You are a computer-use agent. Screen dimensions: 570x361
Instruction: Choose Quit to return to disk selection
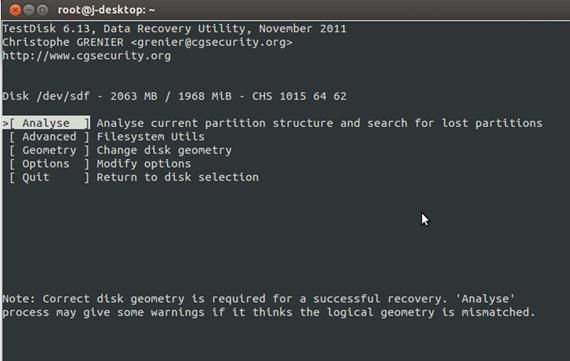pyautogui.click(x=49, y=177)
